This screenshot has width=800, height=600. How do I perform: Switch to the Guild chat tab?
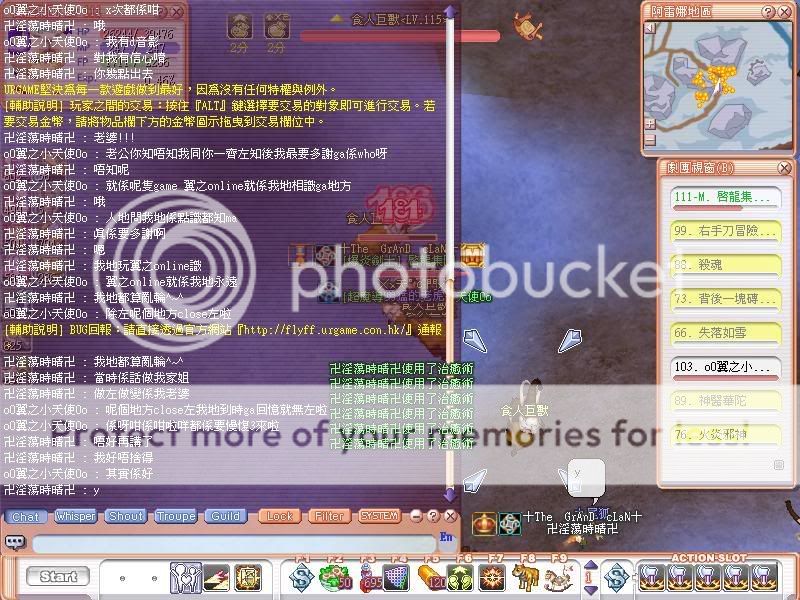[225, 516]
